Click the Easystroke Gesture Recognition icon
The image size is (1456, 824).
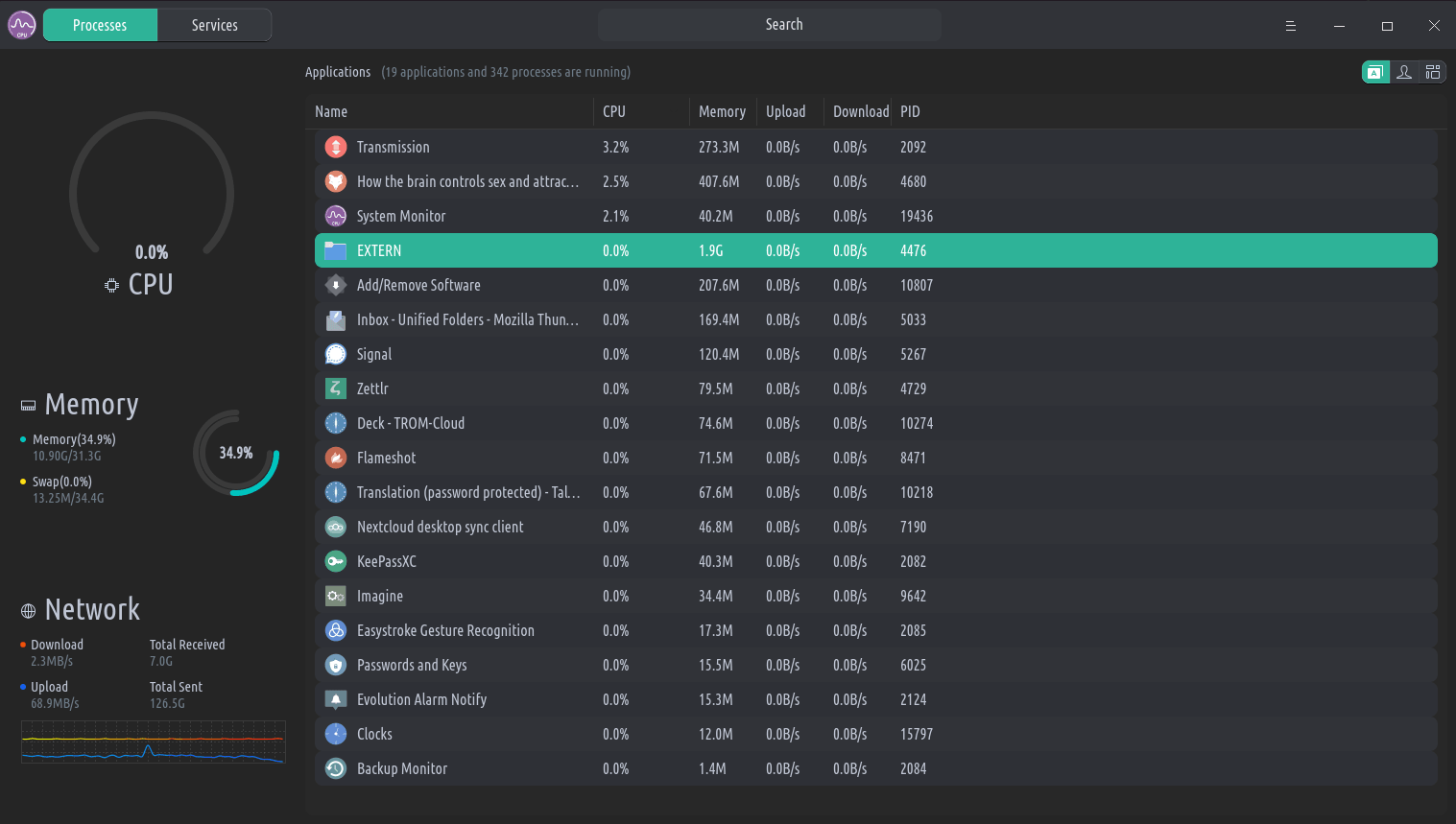335,630
